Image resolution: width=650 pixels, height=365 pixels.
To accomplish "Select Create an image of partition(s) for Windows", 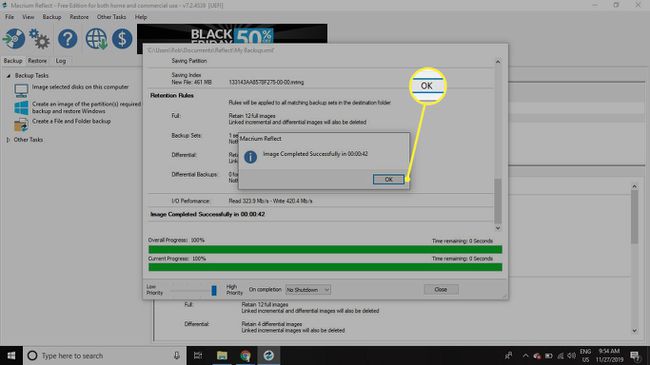I will (86, 107).
